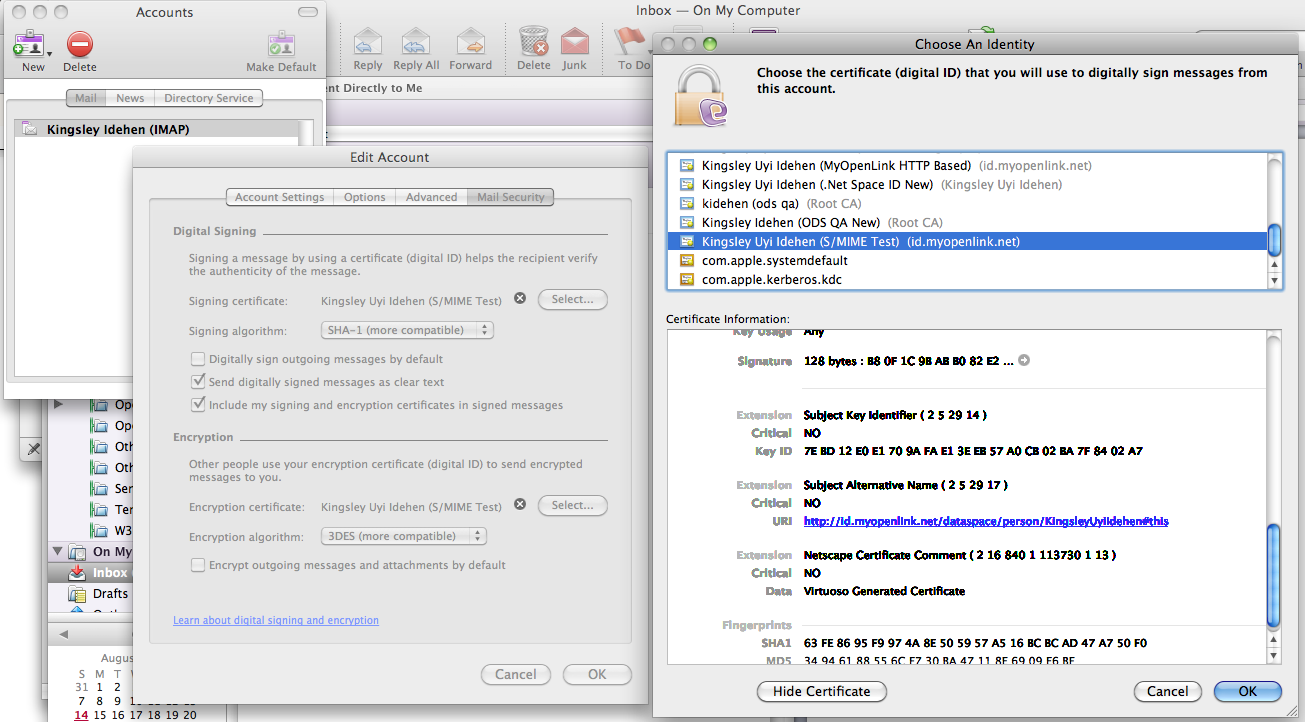Click the certificate list scrollbar thumb
Screen dimensions: 1305x722
(x=1275, y=240)
